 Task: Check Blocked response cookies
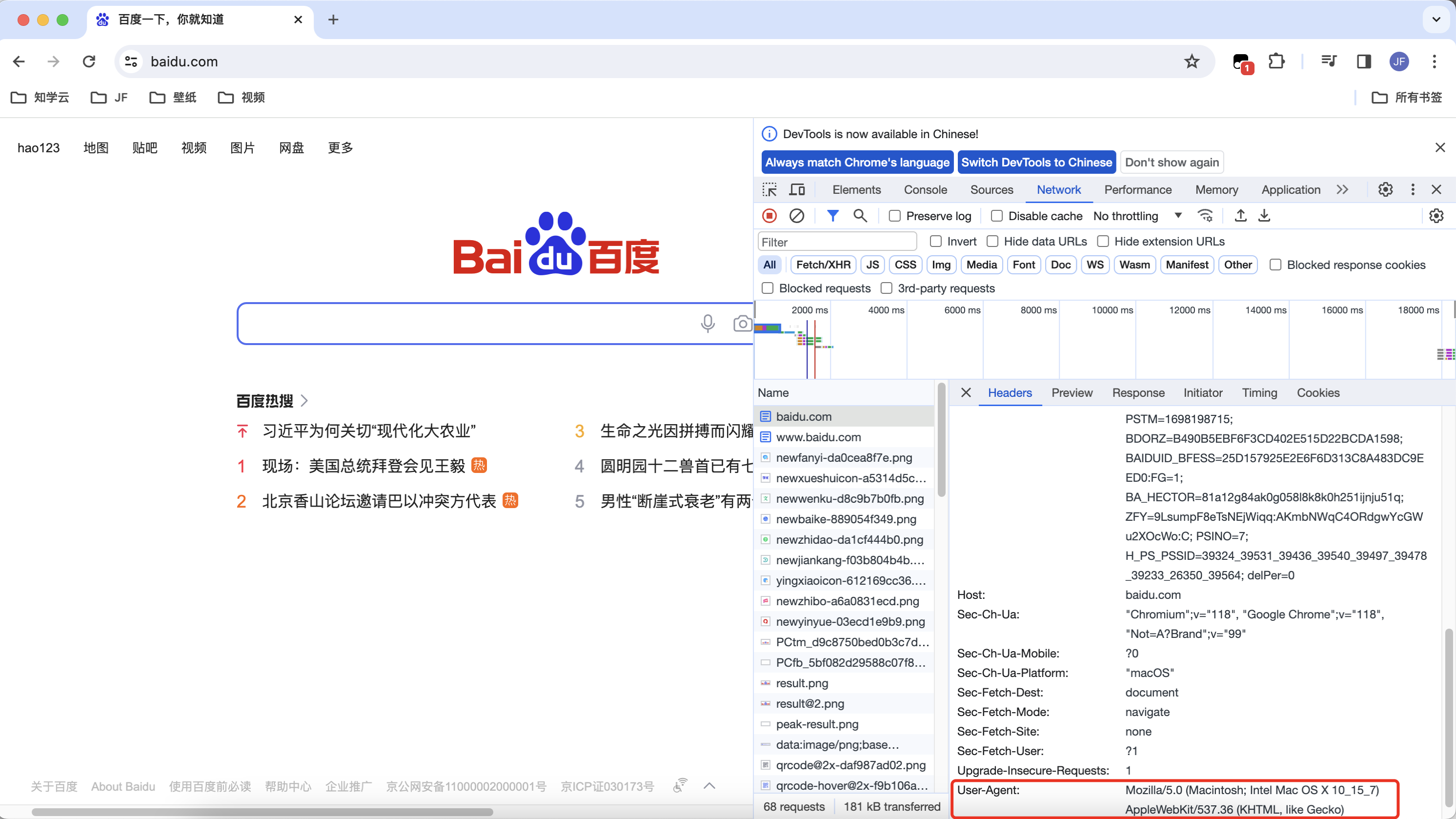coord(1275,265)
